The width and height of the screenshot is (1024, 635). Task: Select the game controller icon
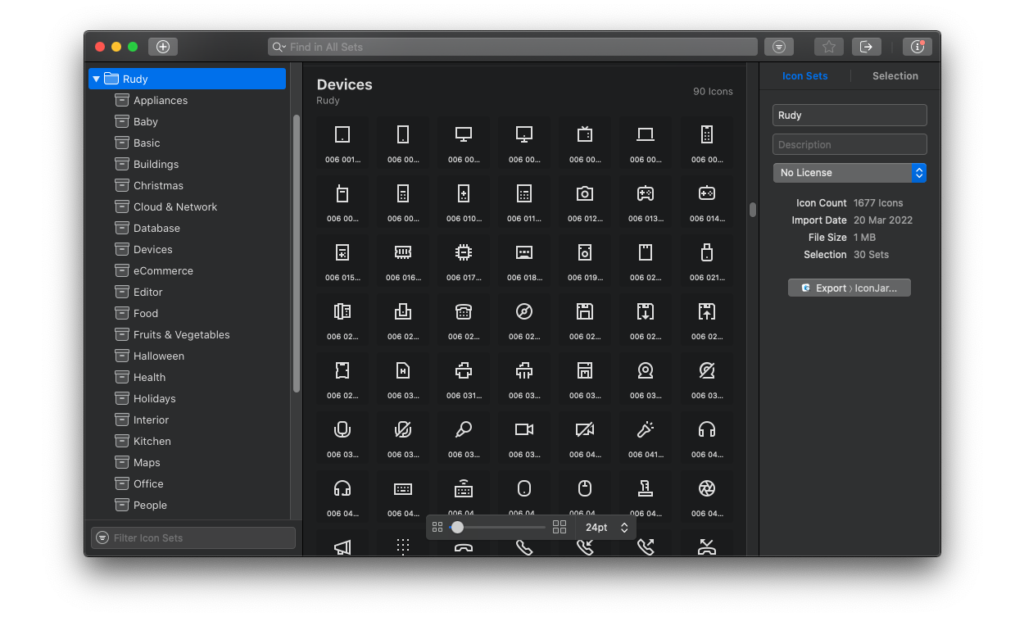click(x=645, y=194)
